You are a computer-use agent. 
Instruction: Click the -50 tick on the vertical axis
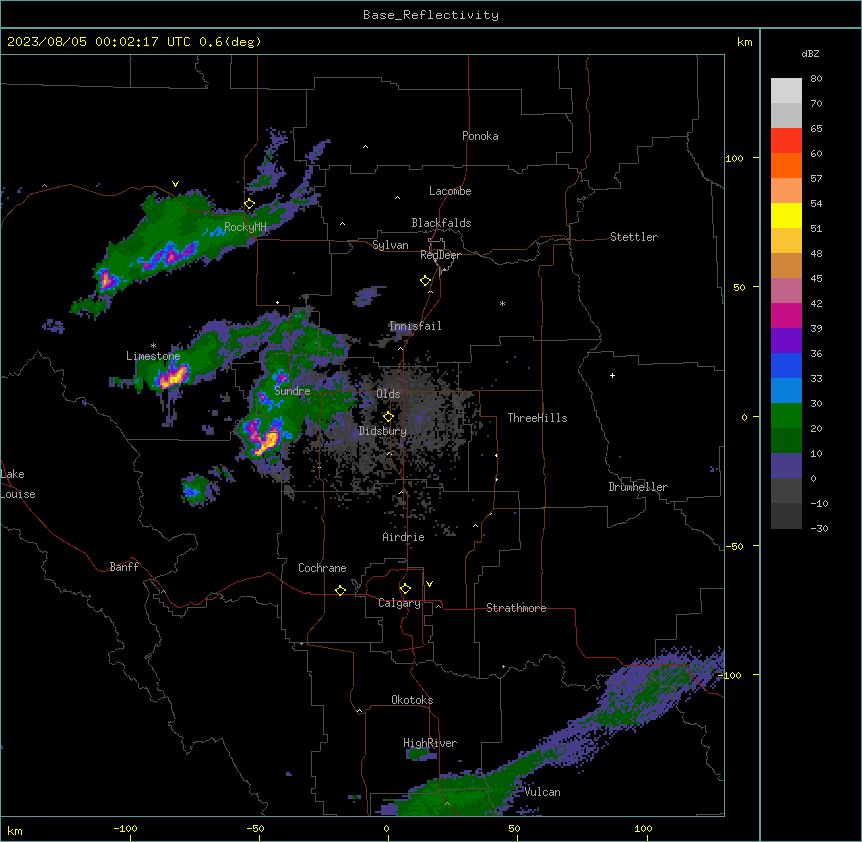click(734, 546)
